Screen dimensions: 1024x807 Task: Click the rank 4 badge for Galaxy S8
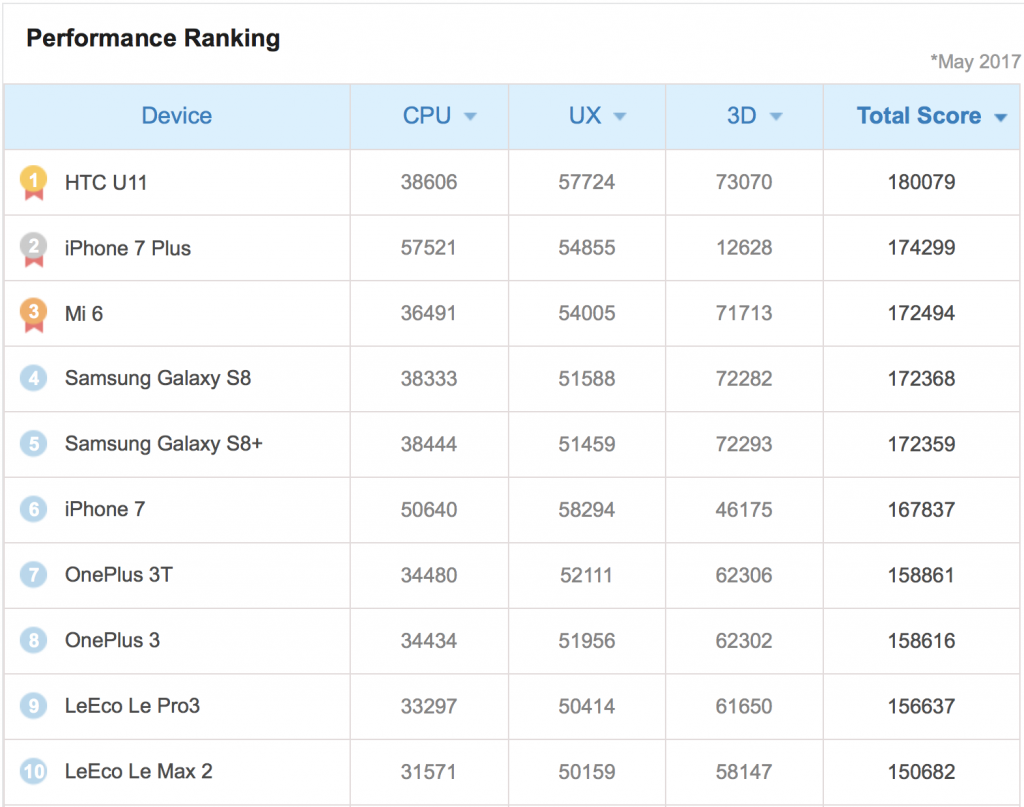(33, 378)
